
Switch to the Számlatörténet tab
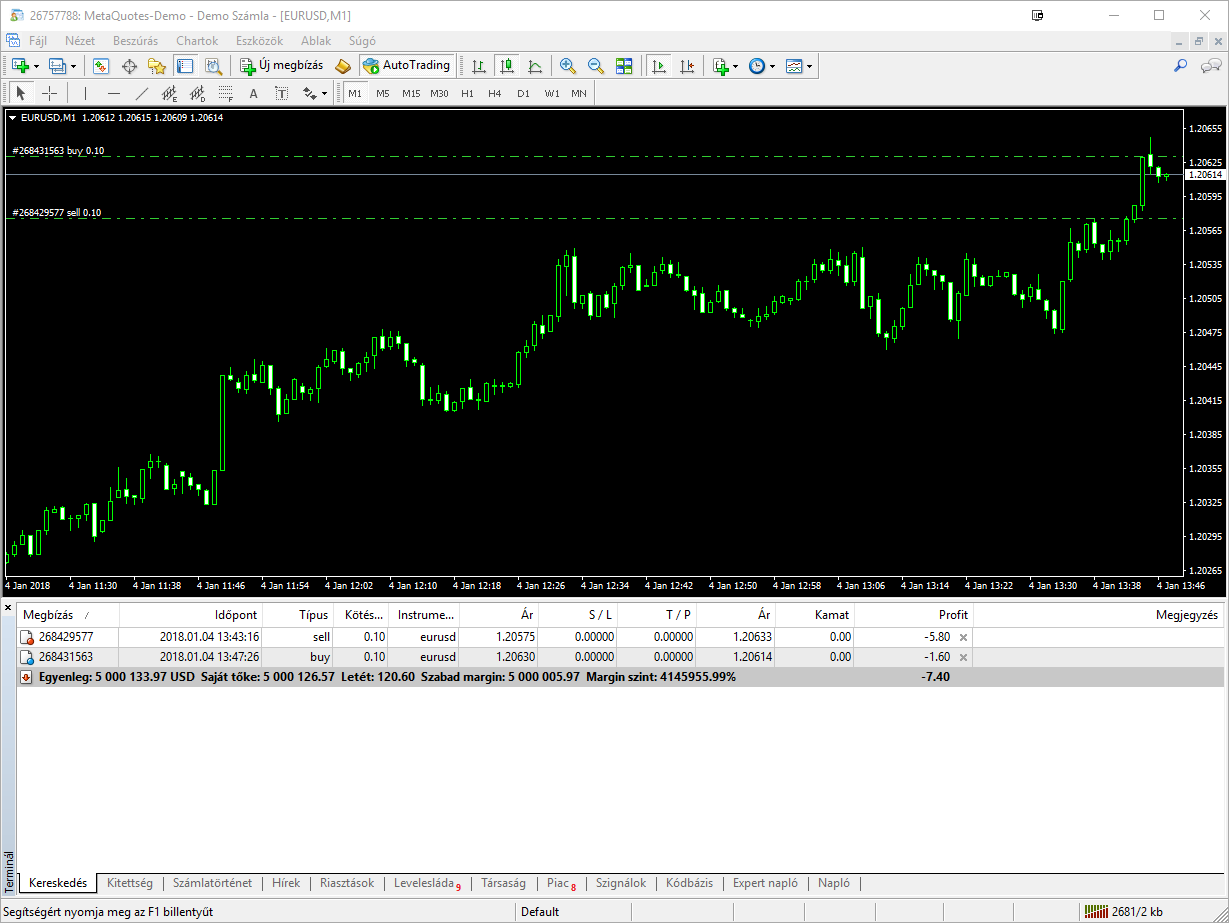pyautogui.click(x=212, y=883)
